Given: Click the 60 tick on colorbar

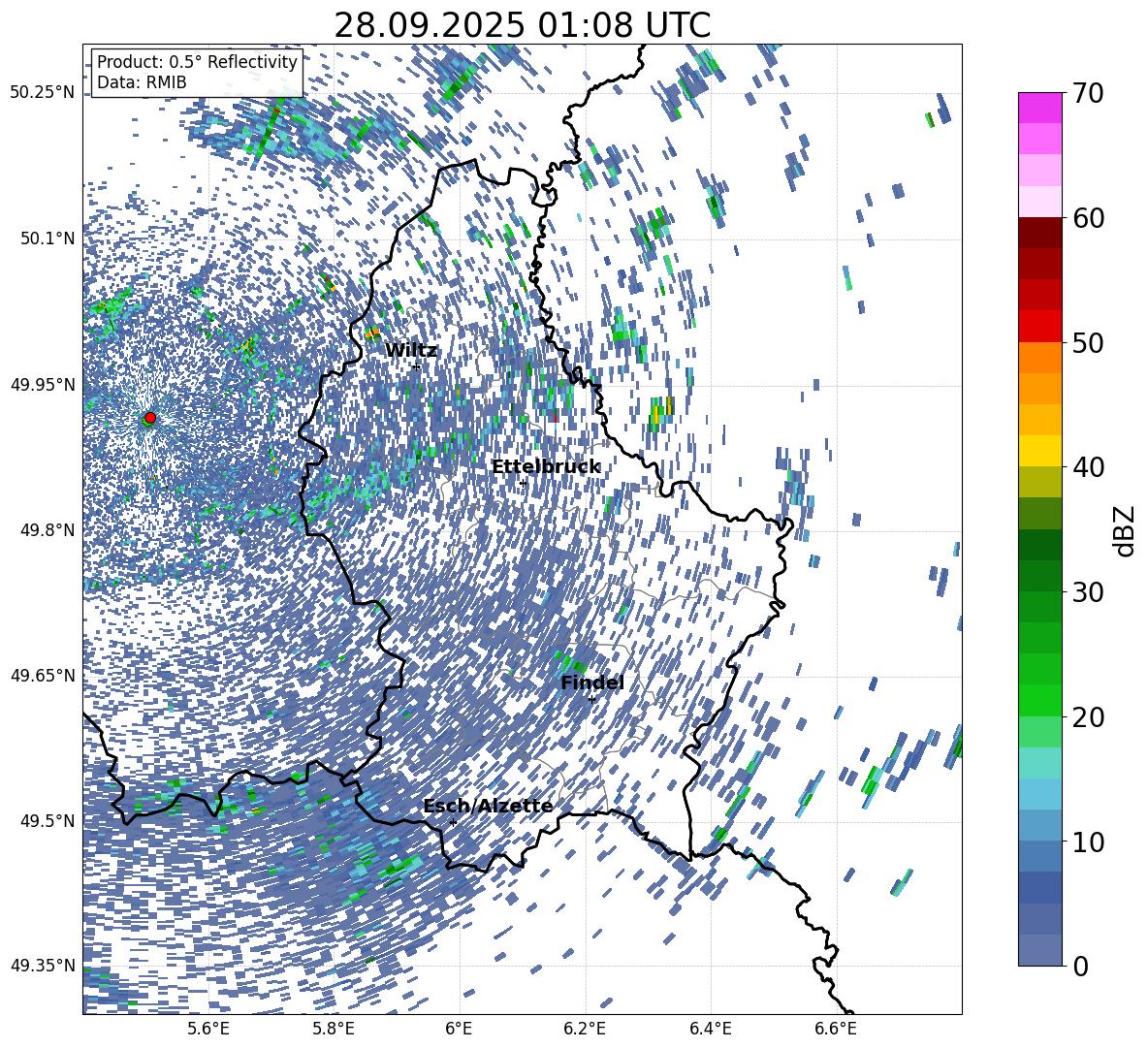Looking at the screenshot, I should point(1088,218).
